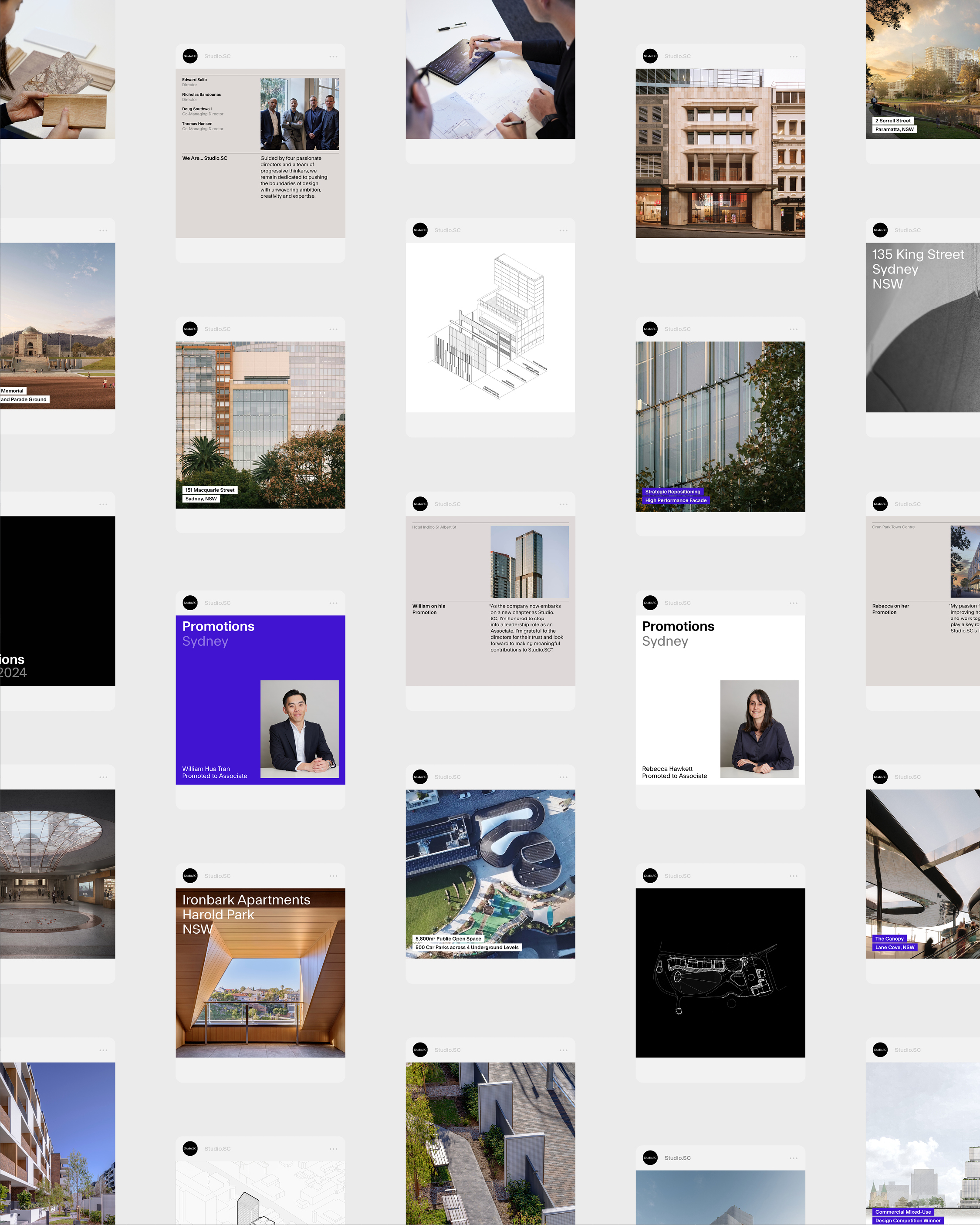Screen dimensions: 980x1225
Task: Open Rebecca Hawkett portrait photo
Action: click(x=759, y=729)
